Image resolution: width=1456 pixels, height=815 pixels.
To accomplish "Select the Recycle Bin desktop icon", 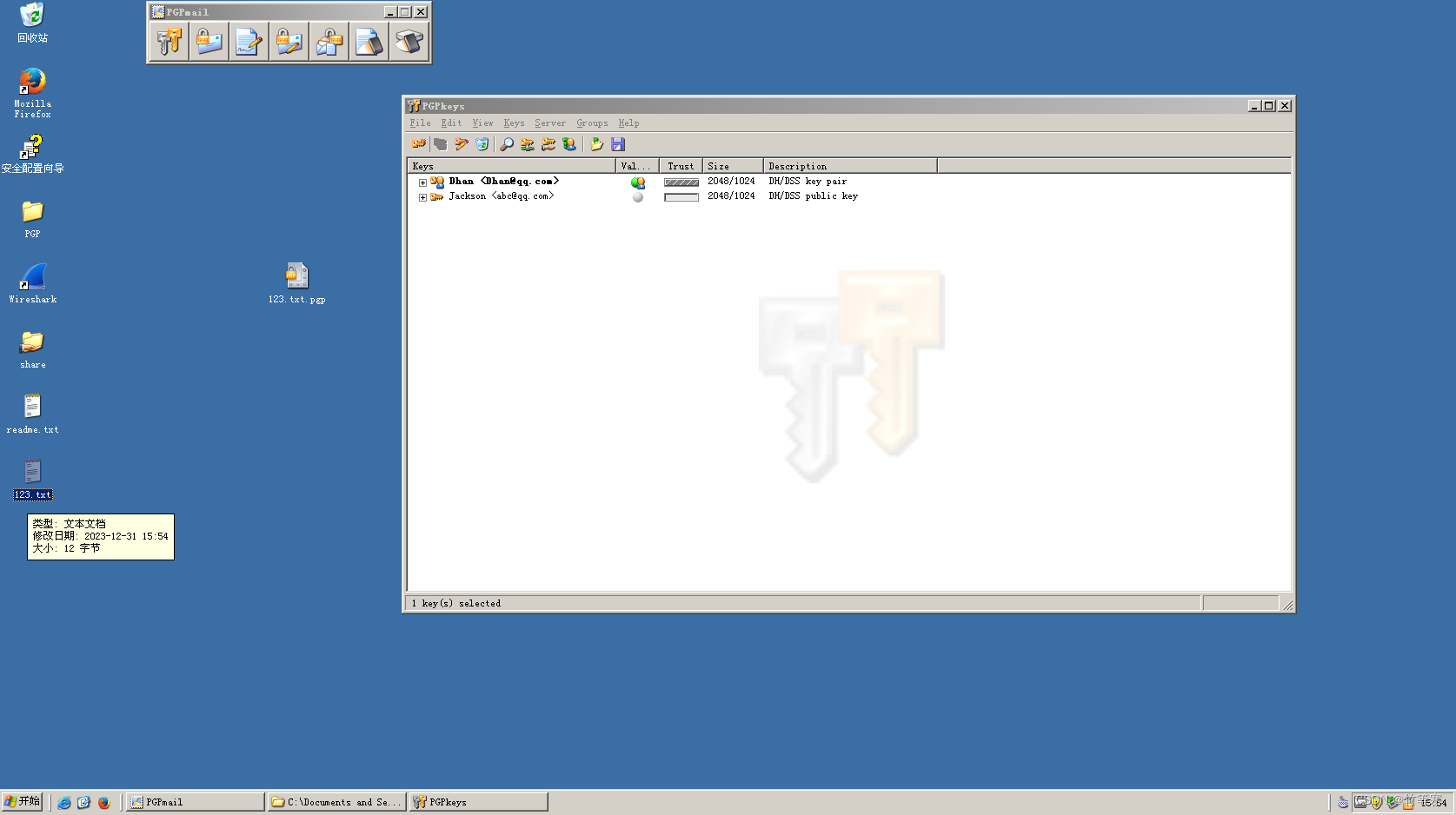I will (x=32, y=23).
